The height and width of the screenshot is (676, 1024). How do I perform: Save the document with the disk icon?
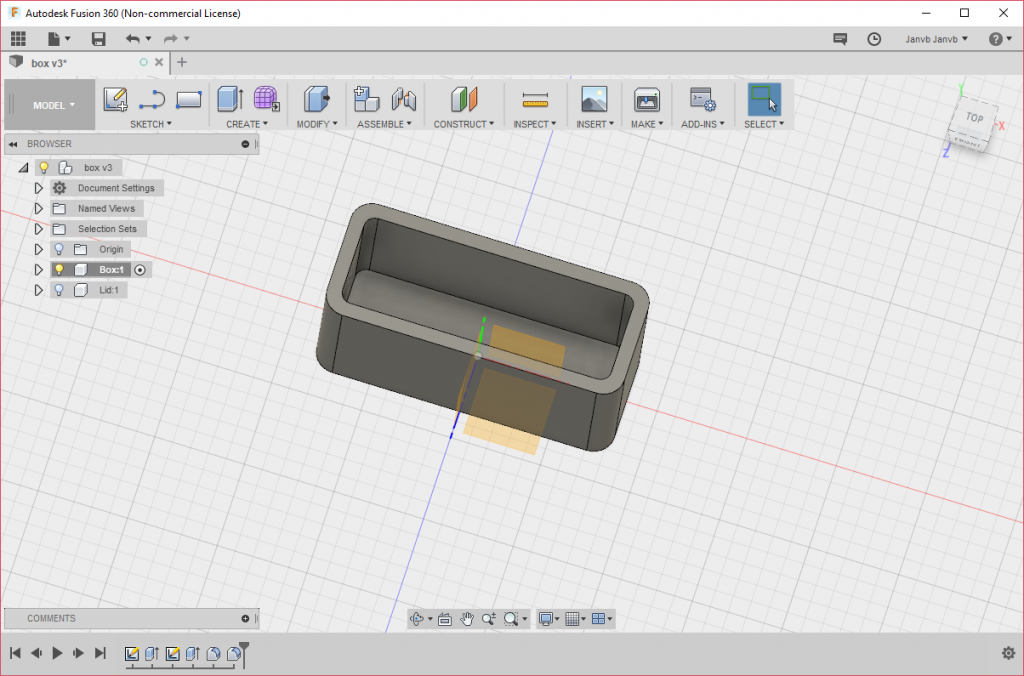pos(99,39)
